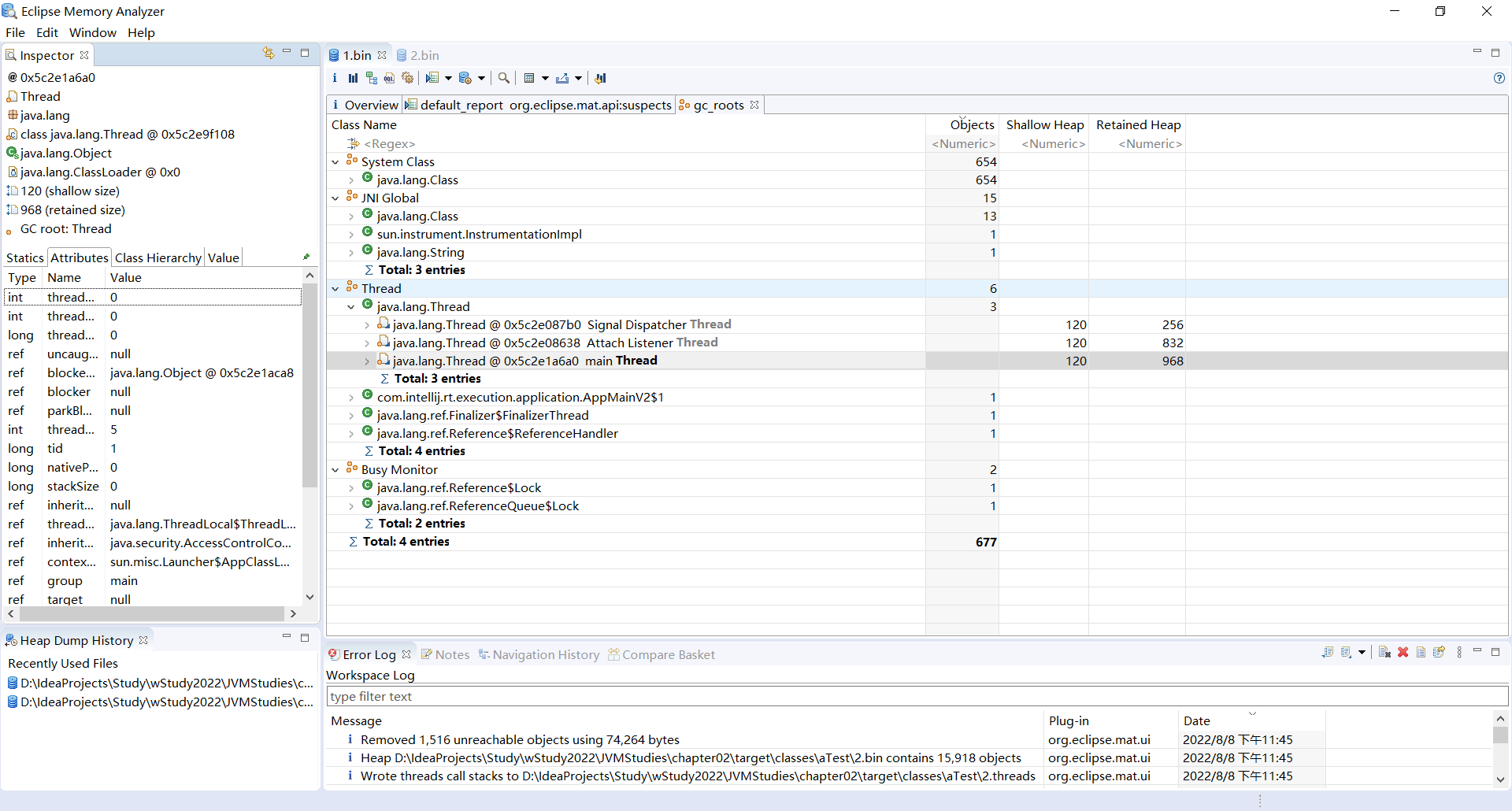1512x811 pixels.
Task: Open the toolbar help question mark icon
Action: 1499,78
